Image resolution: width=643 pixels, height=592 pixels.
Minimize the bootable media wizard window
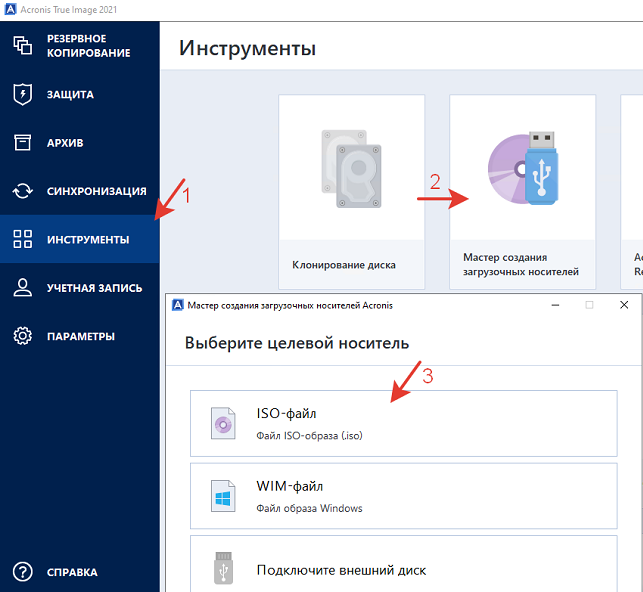[555, 305]
